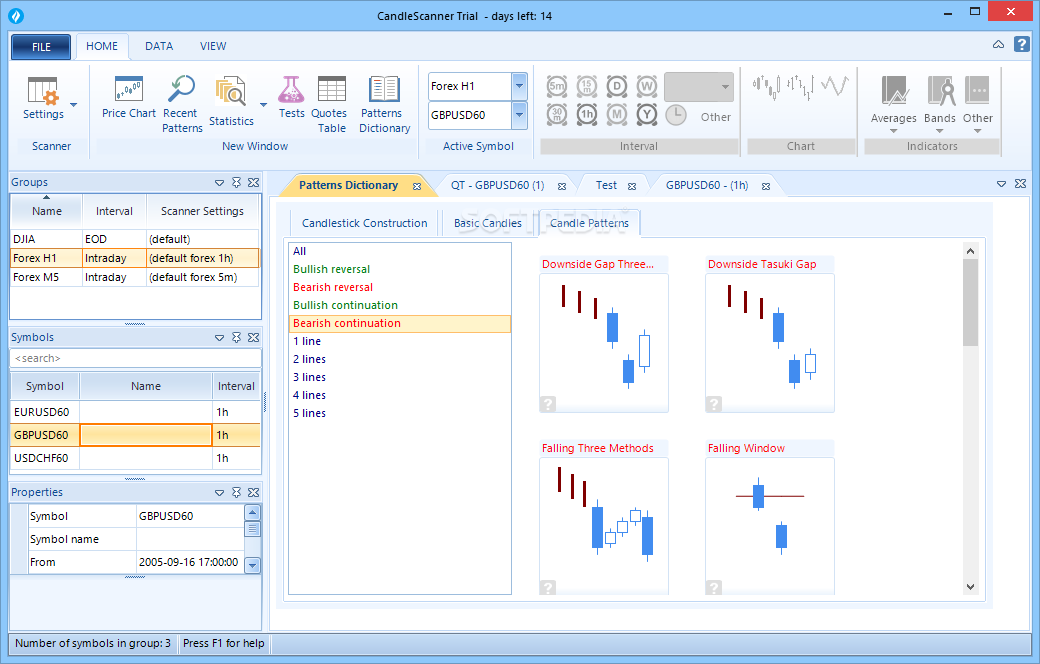Select the 1h interval icon

pyautogui.click(x=587, y=115)
